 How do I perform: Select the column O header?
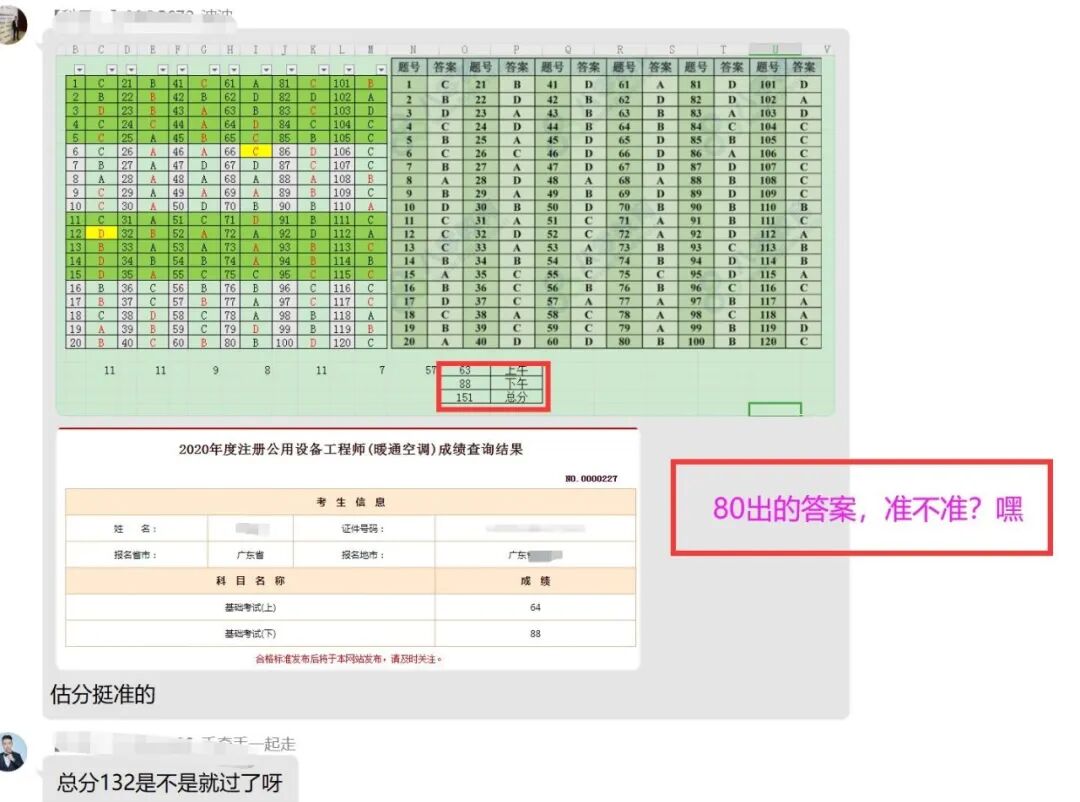pos(464,50)
